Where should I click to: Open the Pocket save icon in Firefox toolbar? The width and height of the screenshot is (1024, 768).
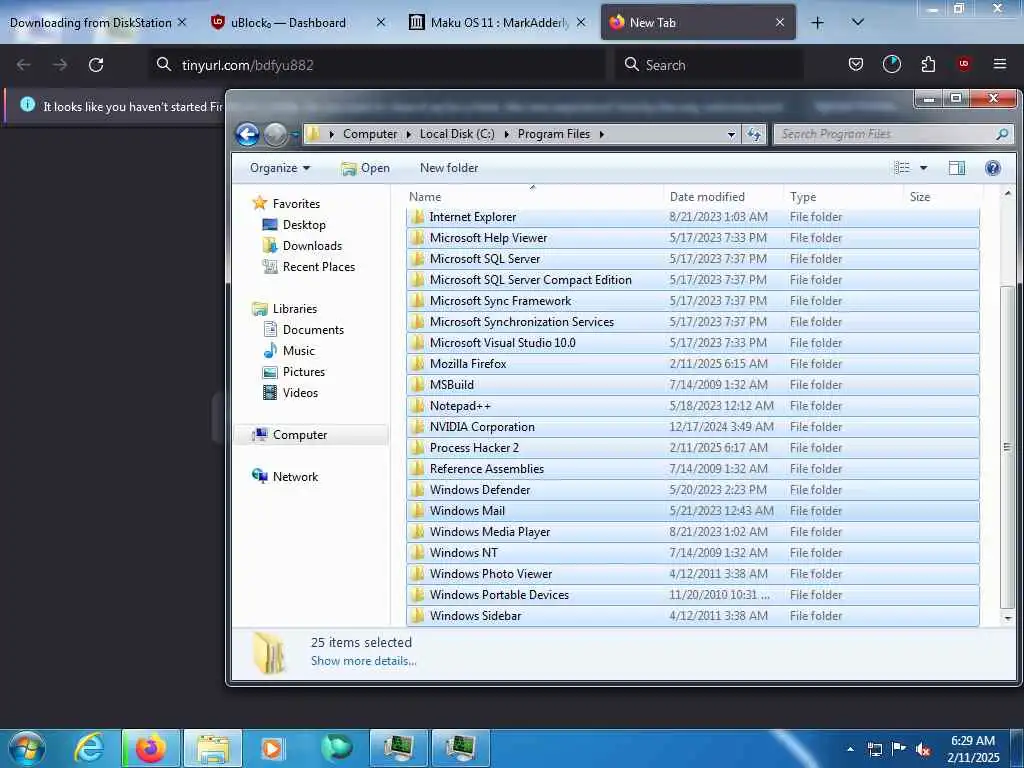[x=856, y=64]
